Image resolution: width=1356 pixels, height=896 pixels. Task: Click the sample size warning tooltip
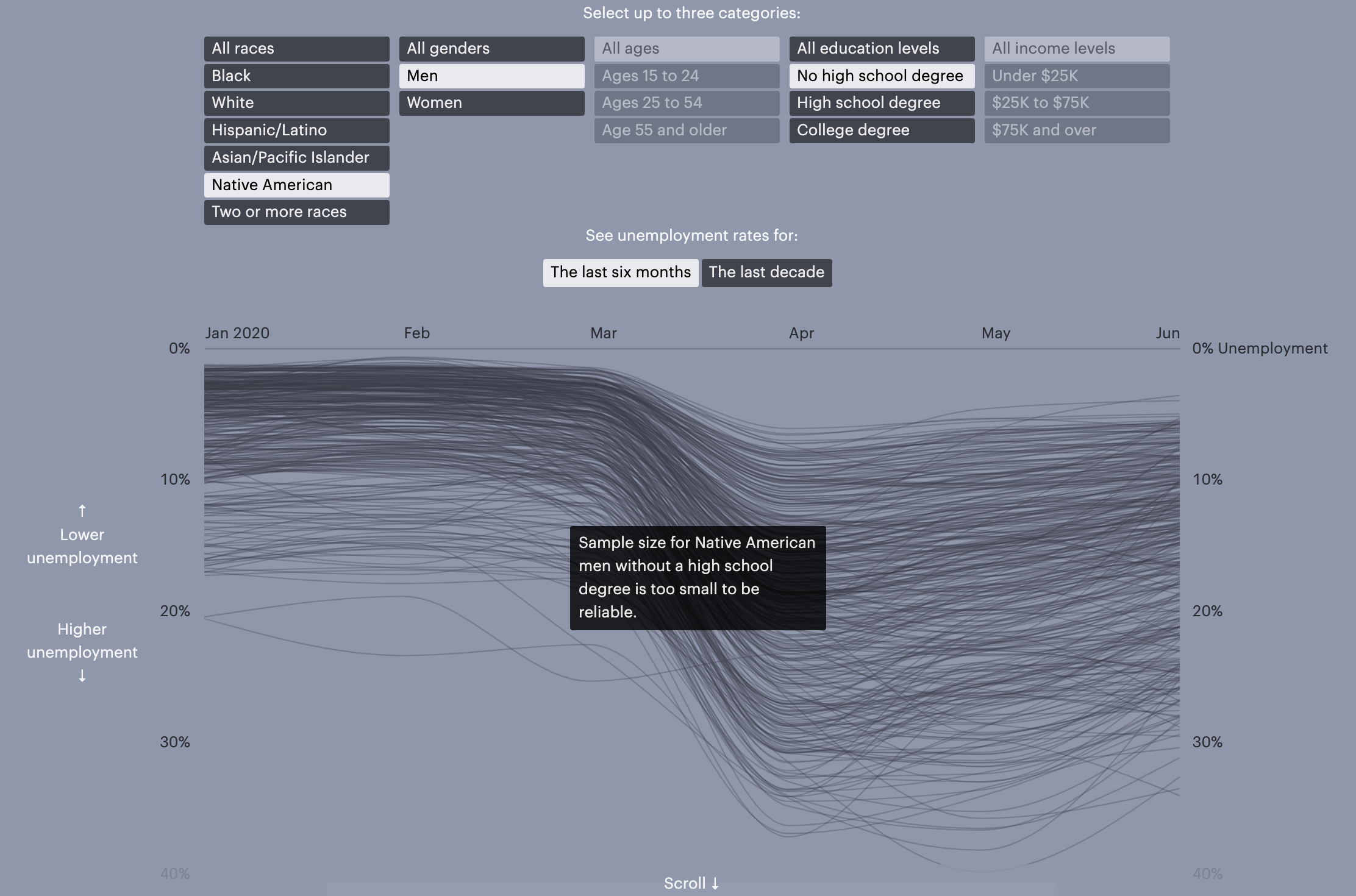click(698, 577)
